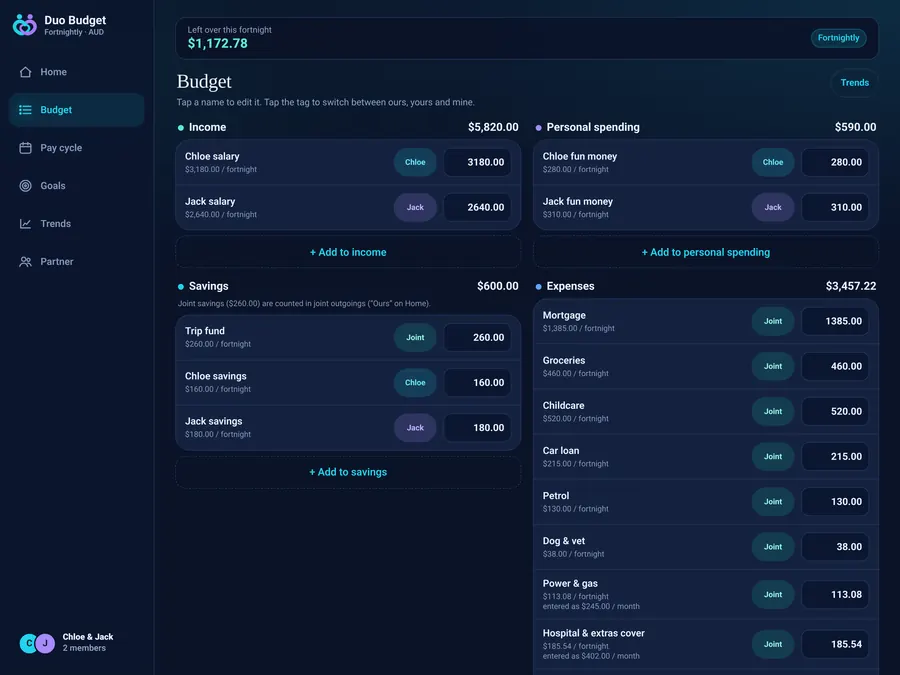
Task: Click Add to income
Action: [x=348, y=252]
